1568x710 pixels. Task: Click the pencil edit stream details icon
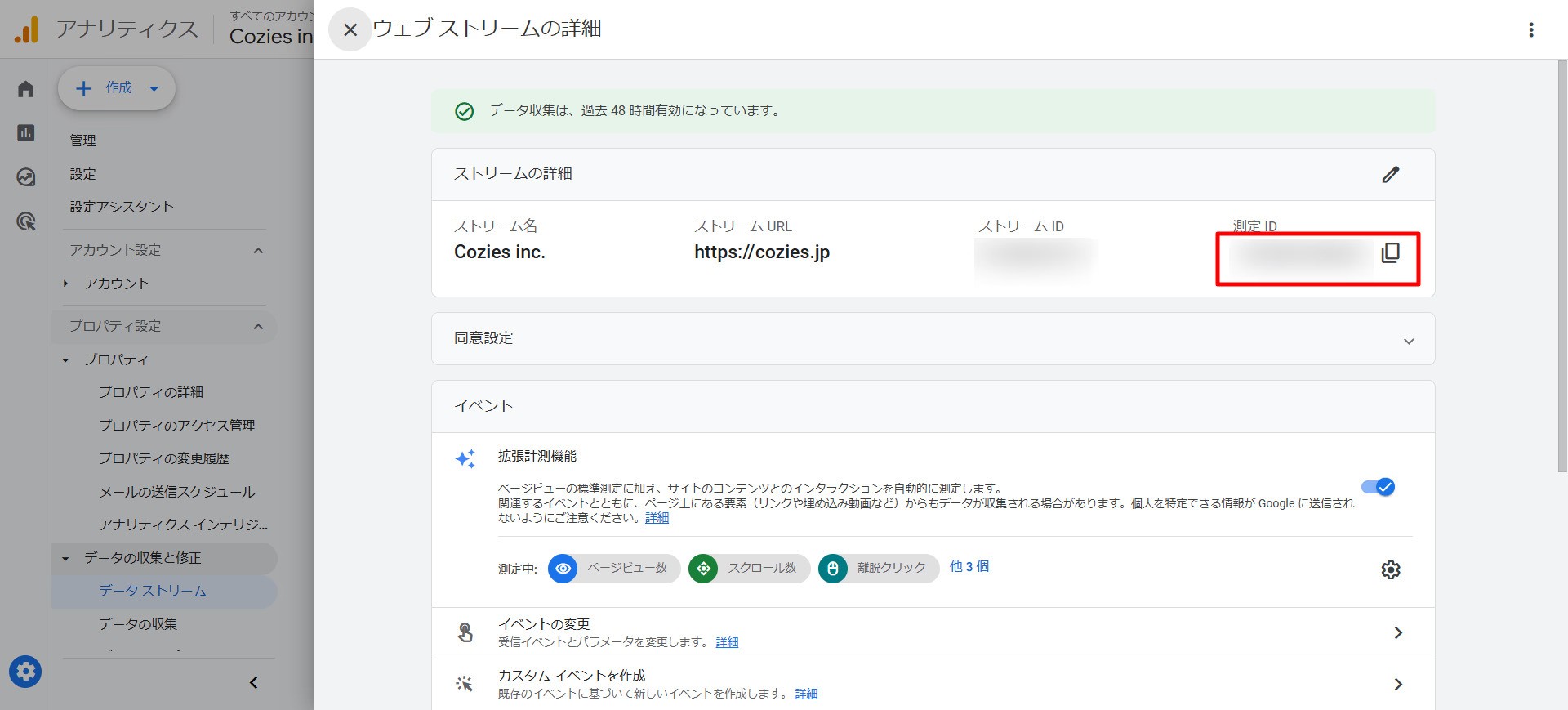pos(1391,174)
